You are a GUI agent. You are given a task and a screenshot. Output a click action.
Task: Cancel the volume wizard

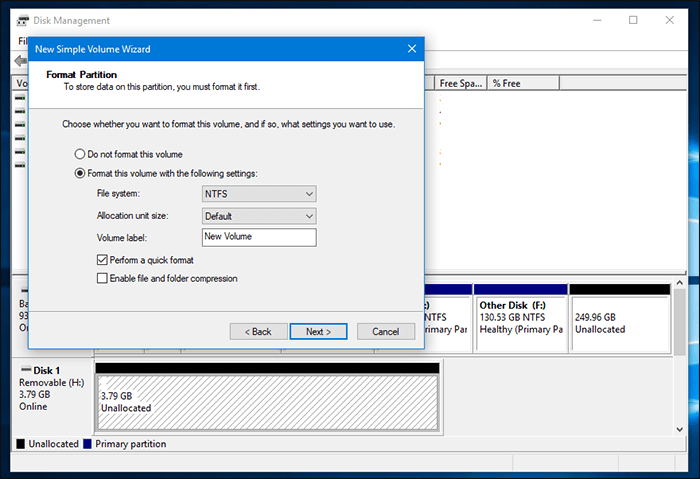pyautogui.click(x=386, y=331)
